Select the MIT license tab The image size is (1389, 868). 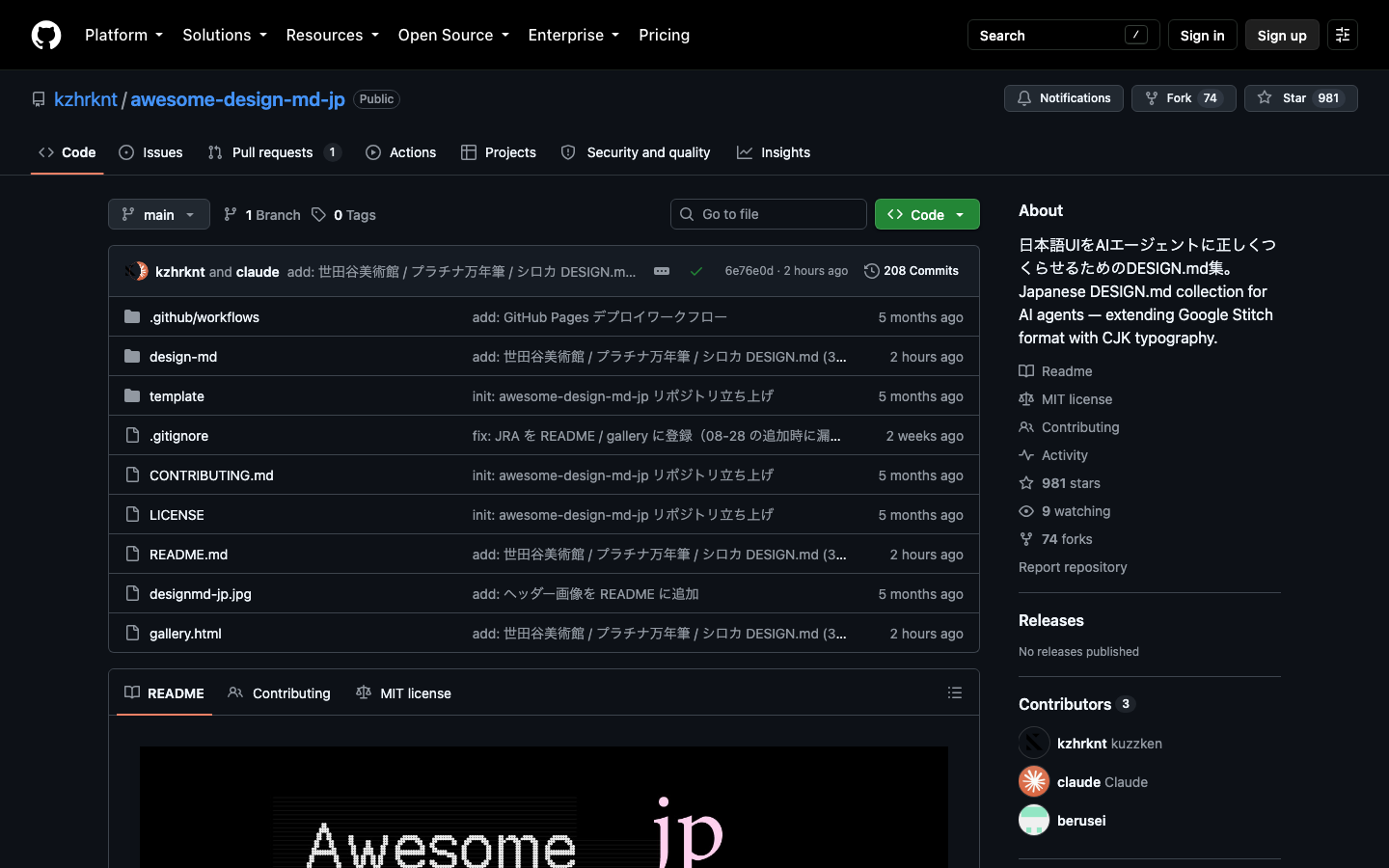[403, 692]
